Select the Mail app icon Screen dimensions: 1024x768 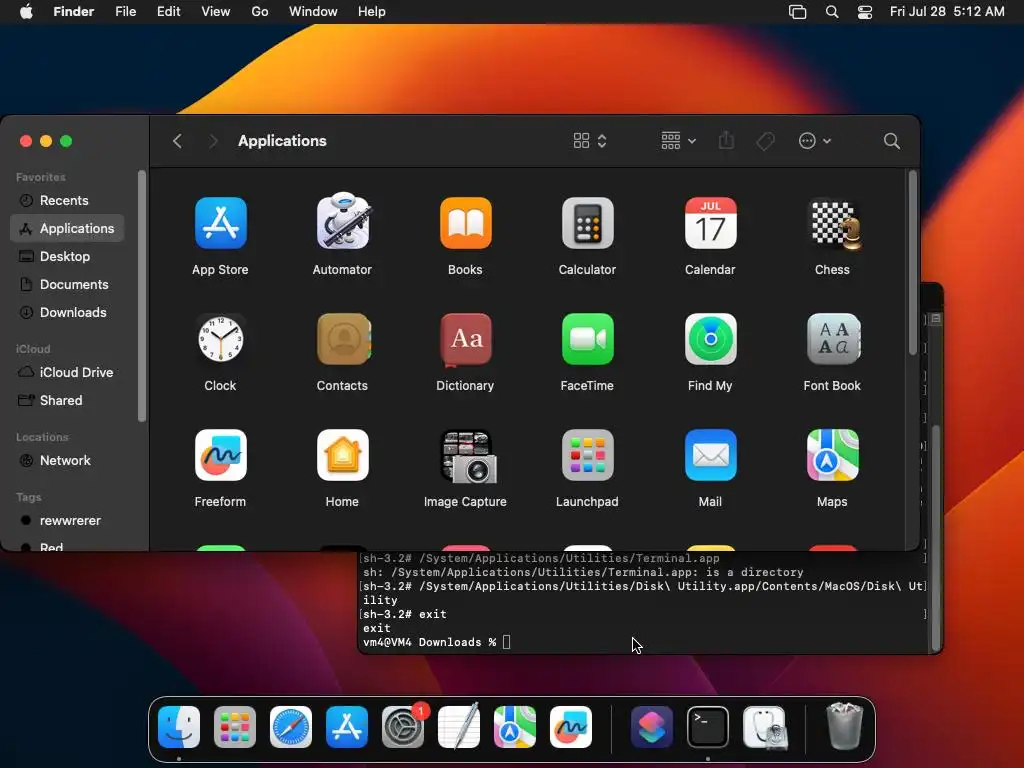tap(711, 455)
